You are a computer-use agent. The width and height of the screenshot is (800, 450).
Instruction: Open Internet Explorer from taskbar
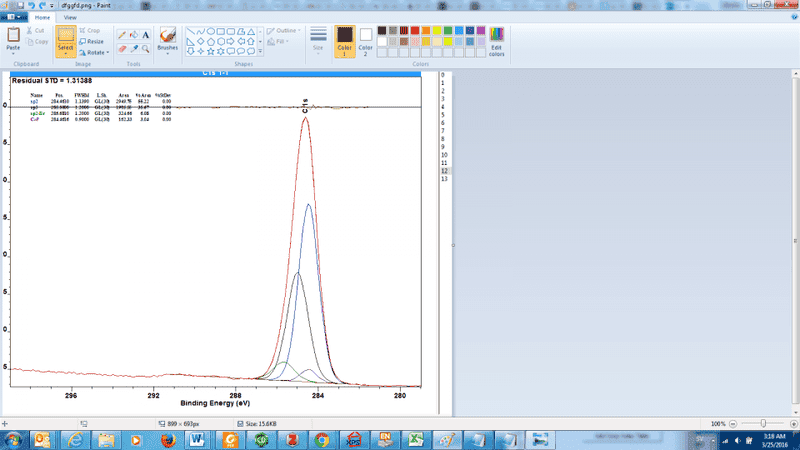click(76, 440)
